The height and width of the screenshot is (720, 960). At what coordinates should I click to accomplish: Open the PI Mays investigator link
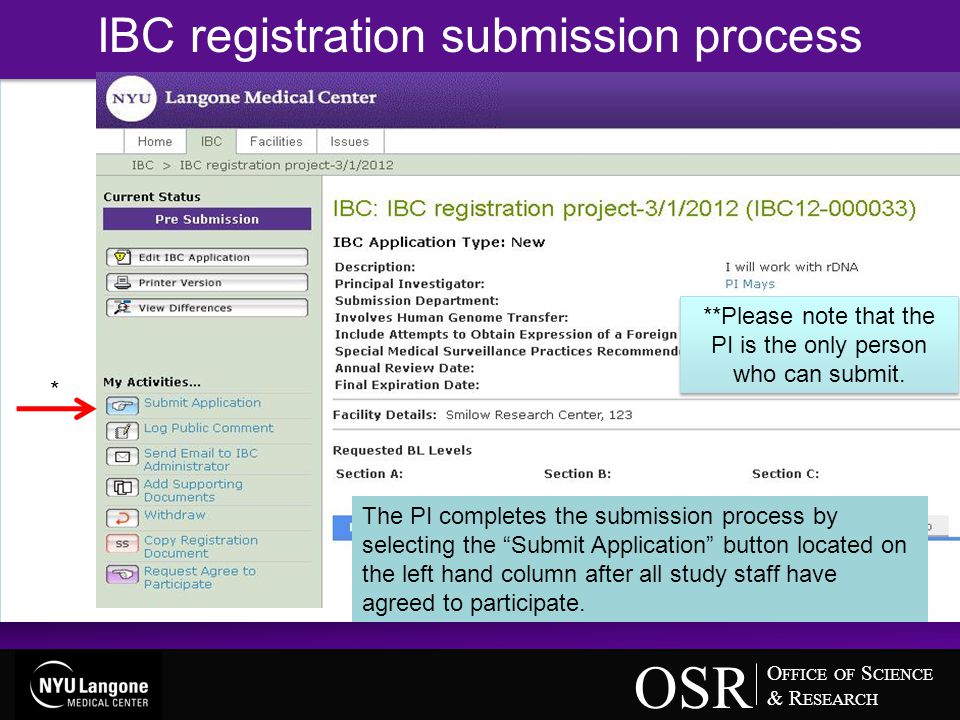click(750, 284)
